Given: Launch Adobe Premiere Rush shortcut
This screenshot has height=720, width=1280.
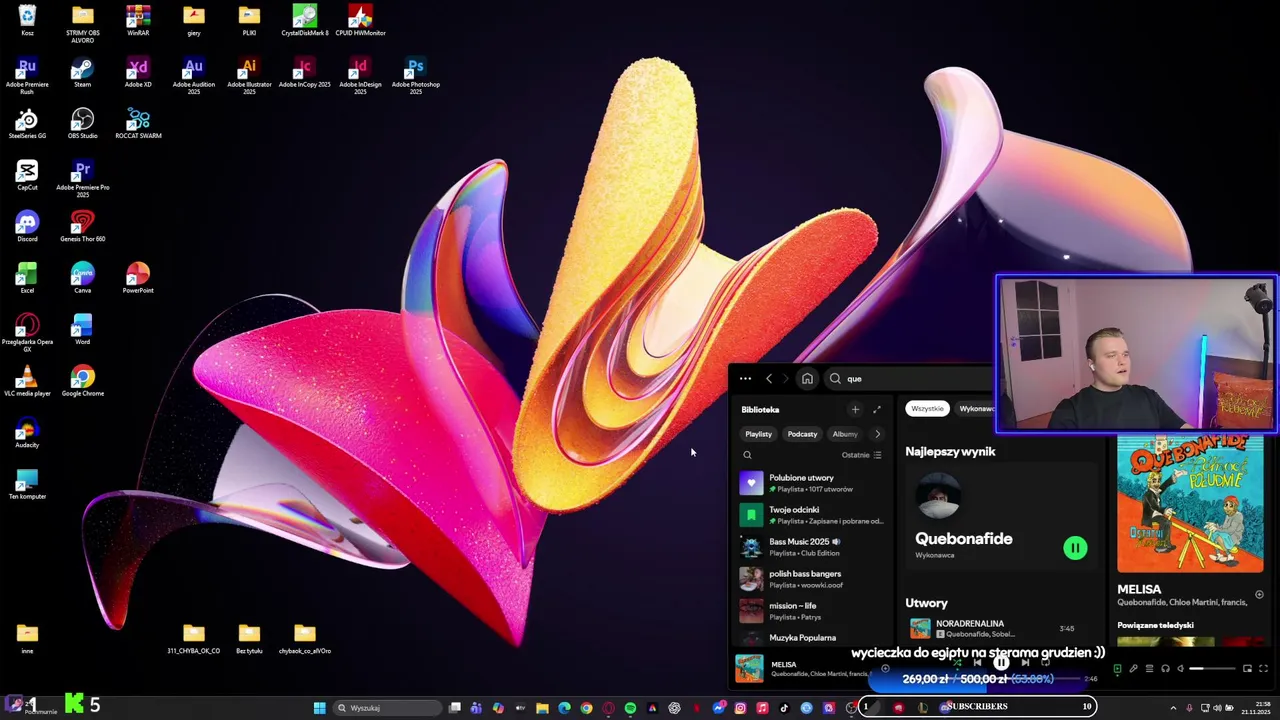Looking at the screenshot, I should [x=27, y=75].
